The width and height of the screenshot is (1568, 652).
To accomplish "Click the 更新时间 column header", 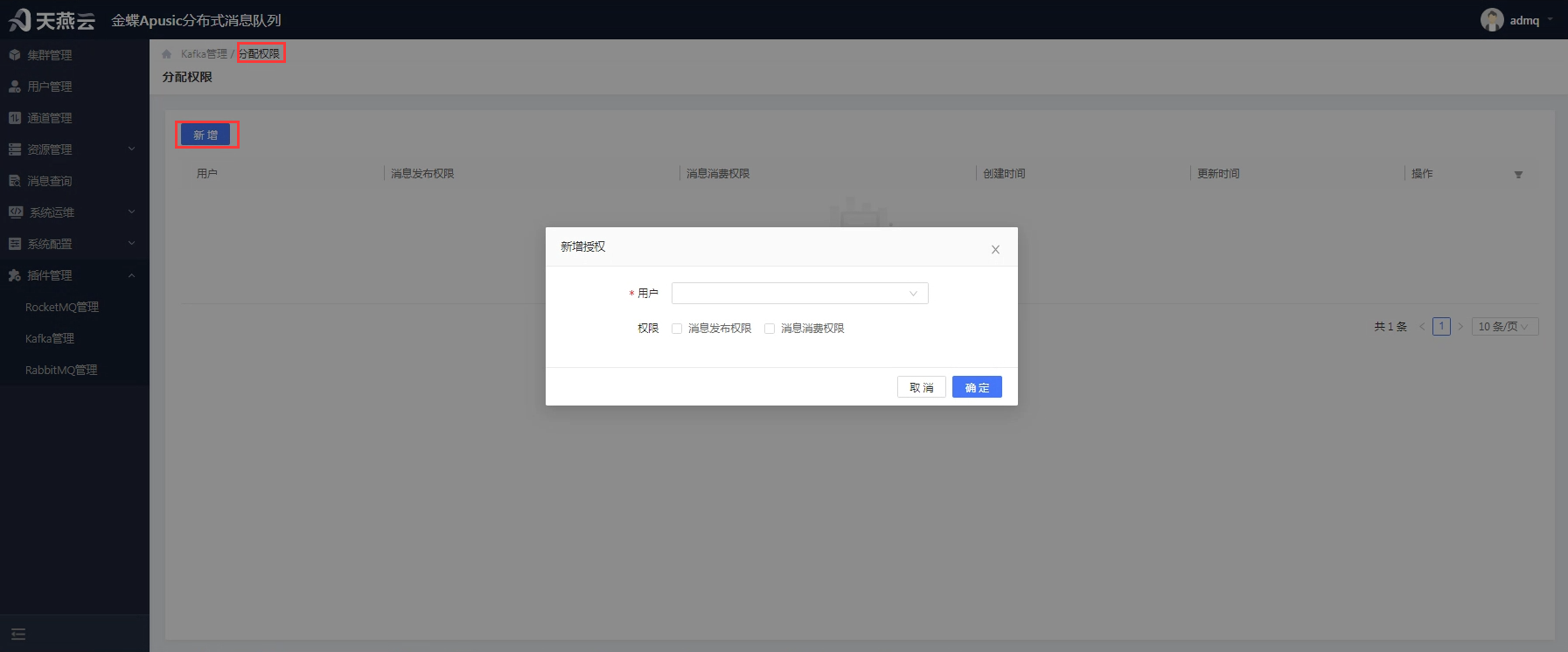I will pos(1218,174).
